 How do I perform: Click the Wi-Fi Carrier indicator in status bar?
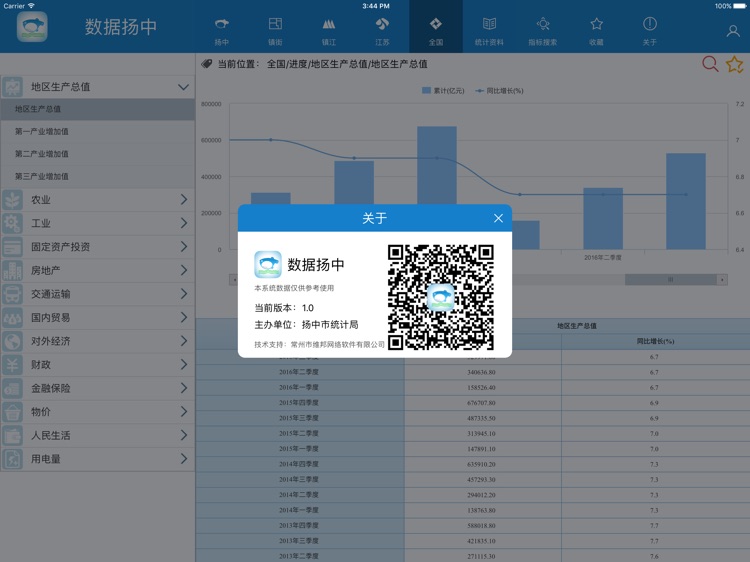[x=19, y=6]
